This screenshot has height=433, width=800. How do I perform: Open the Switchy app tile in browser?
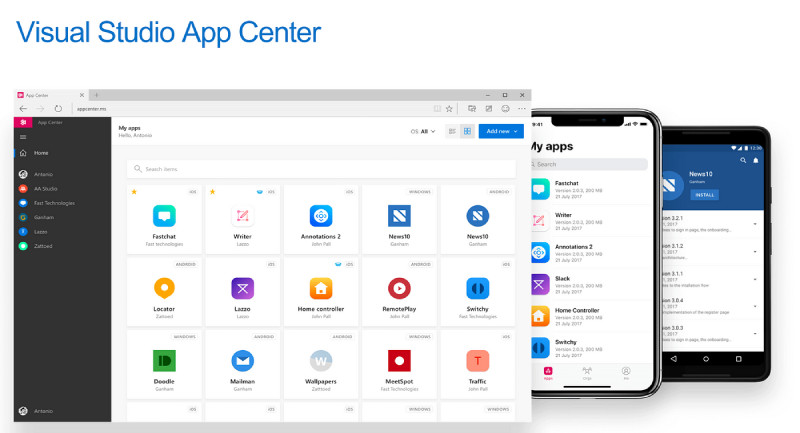pos(478,292)
